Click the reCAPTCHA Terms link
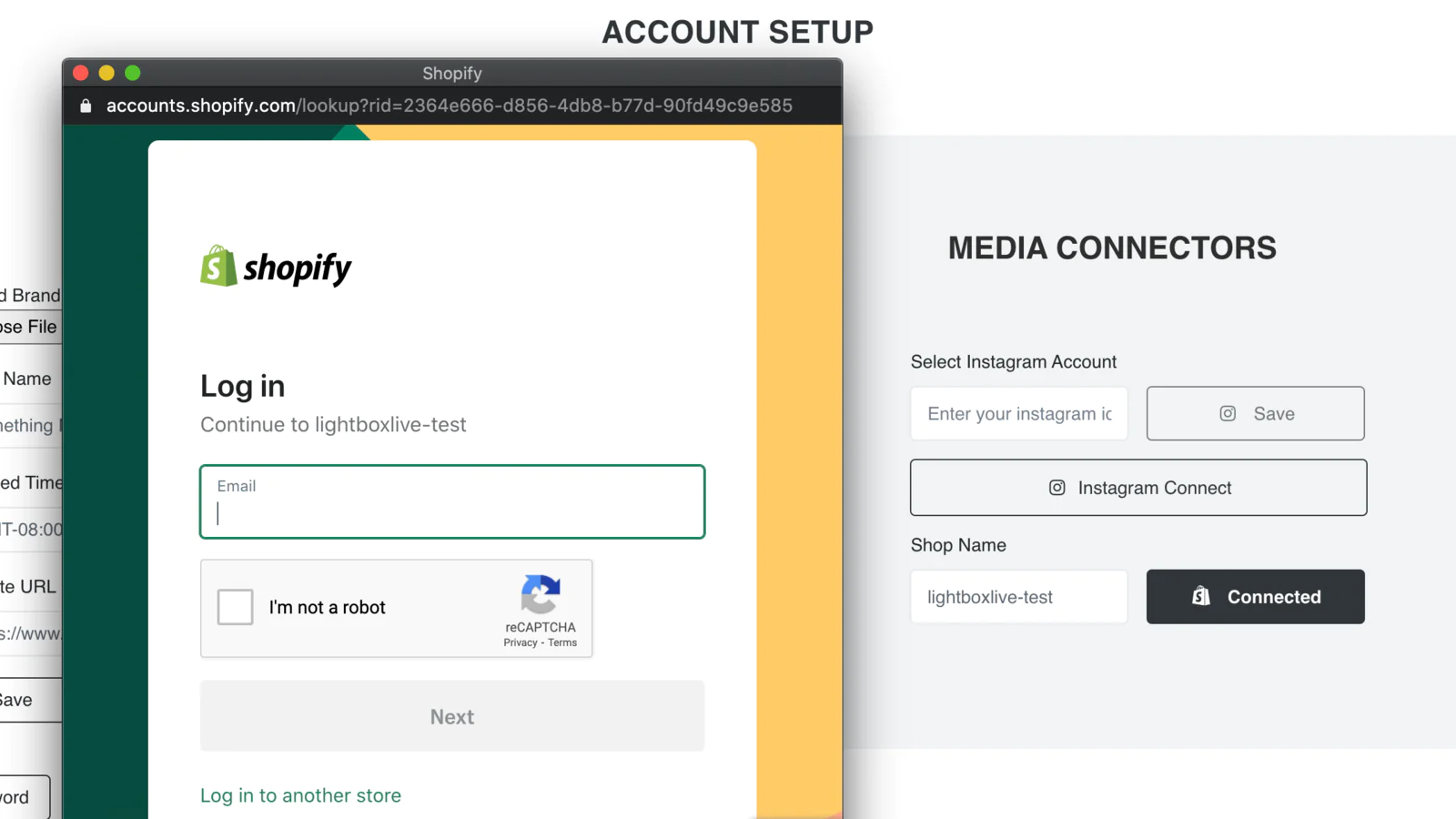Screen dimensions: 1456x819 (562, 642)
